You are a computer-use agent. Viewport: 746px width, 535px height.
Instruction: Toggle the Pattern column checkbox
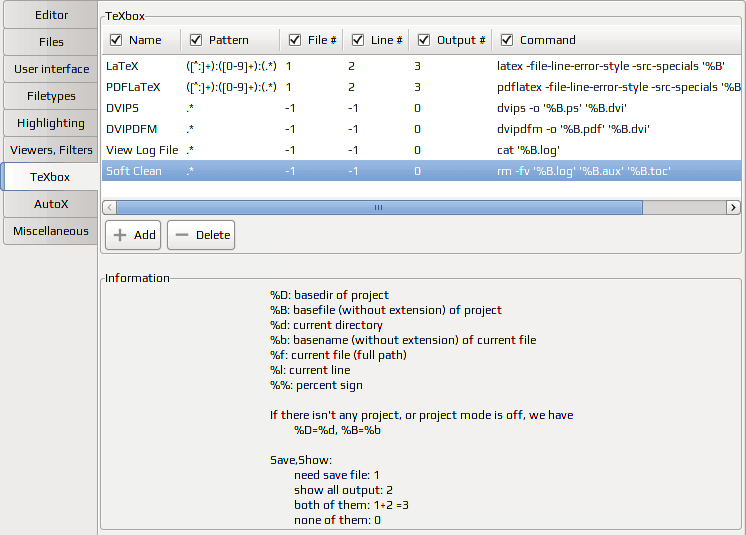pyautogui.click(x=196, y=40)
